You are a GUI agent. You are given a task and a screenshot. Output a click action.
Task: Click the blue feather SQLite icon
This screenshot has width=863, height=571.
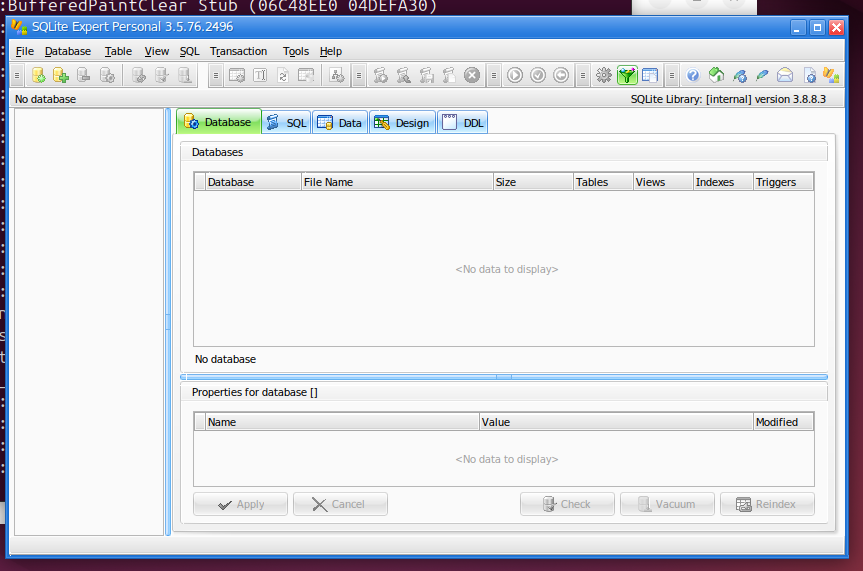762,75
